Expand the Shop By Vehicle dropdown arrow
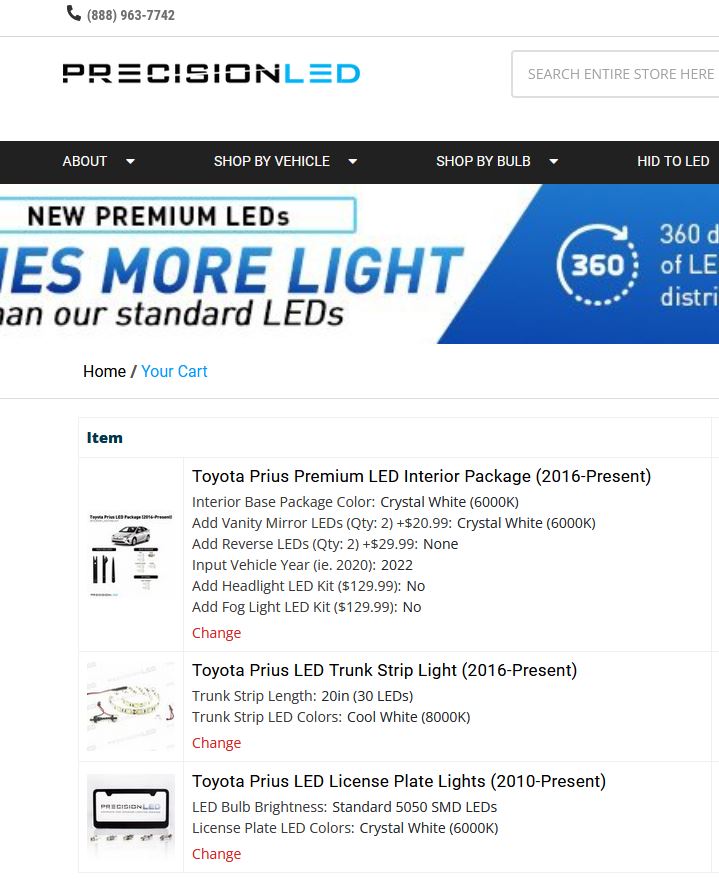 [x=352, y=162]
